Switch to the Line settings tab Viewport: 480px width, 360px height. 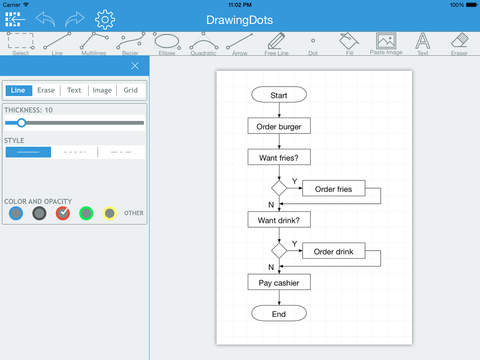point(19,90)
